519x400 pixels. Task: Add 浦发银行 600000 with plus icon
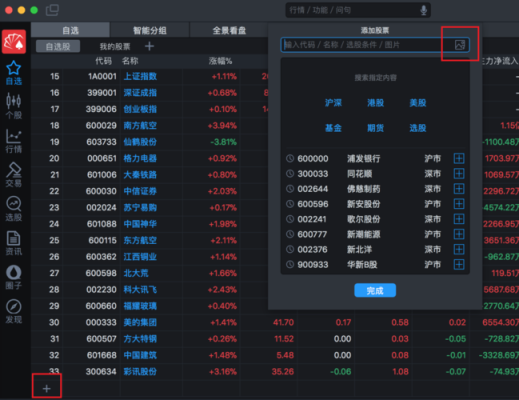[x=459, y=158]
